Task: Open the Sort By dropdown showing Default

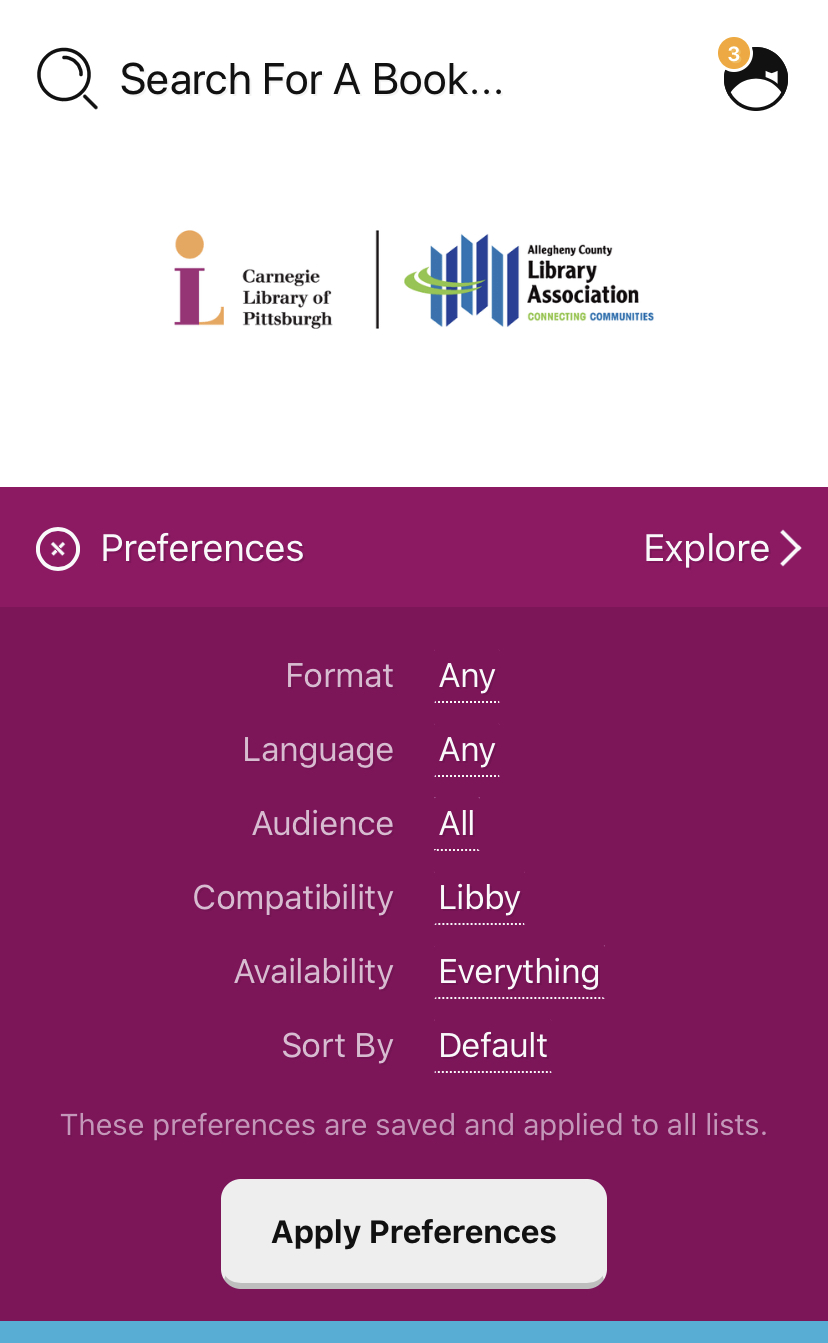Action: [493, 1047]
